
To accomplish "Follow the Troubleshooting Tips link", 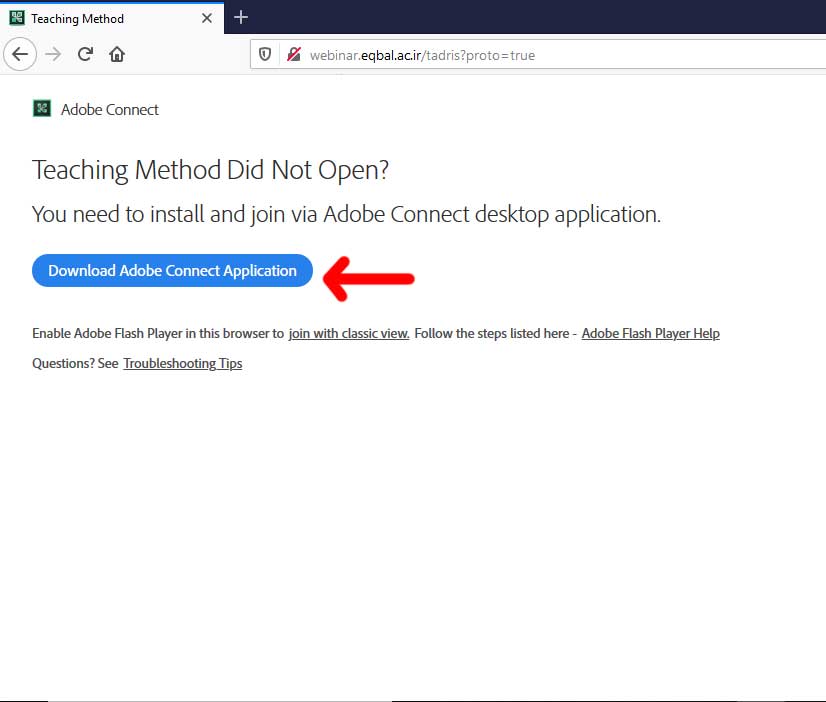I will pyautogui.click(x=182, y=363).
